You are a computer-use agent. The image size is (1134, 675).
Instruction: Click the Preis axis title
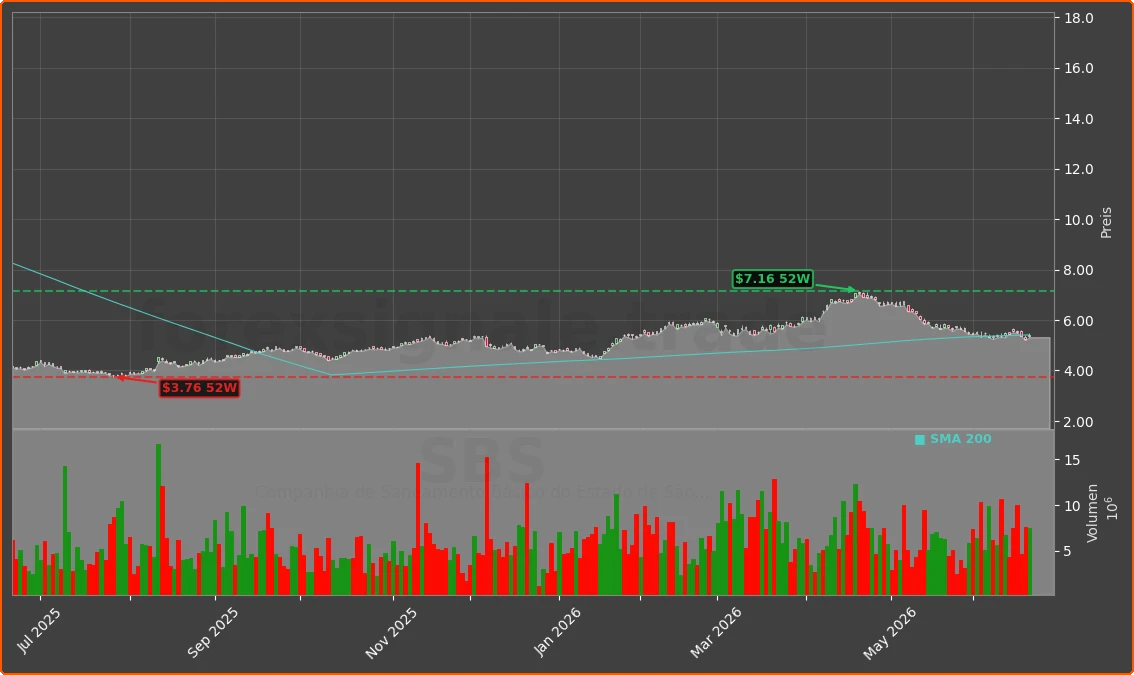[1106, 223]
